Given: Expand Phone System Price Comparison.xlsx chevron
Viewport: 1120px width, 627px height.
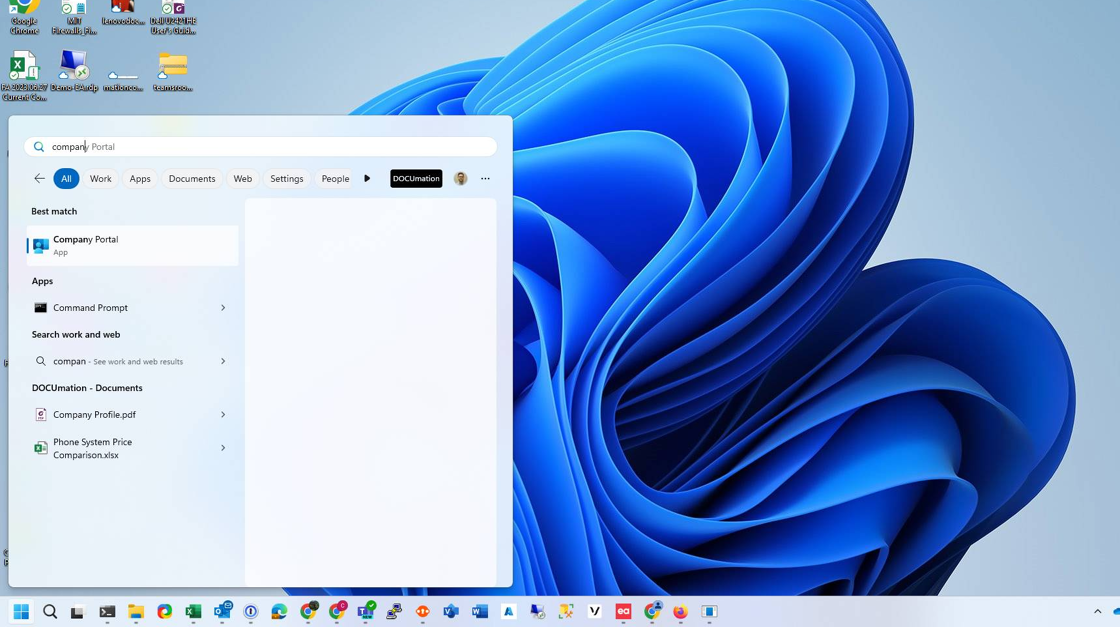Looking at the screenshot, I should coord(223,448).
